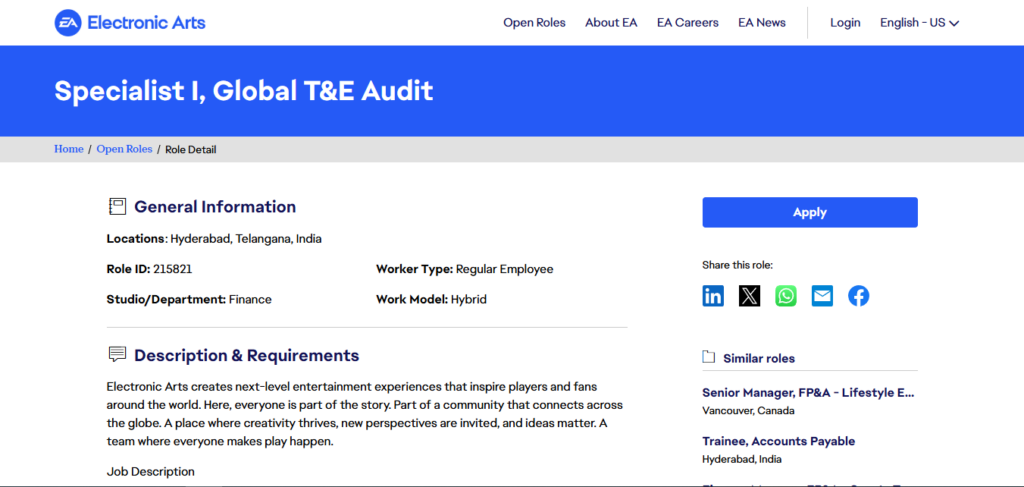The image size is (1024, 487).
Task: Apply for this role
Action: [x=810, y=212]
